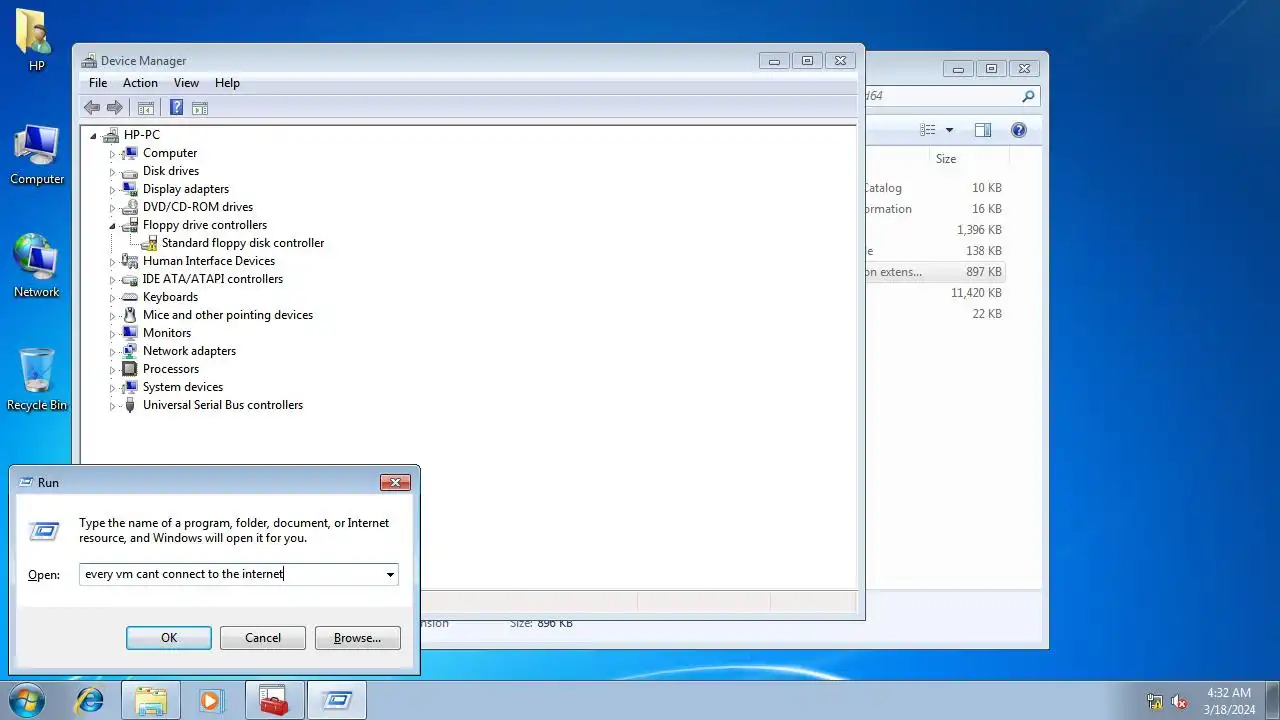Expand the Display adapters category
Image resolution: width=1280 pixels, height=720 pixels.
112,190
